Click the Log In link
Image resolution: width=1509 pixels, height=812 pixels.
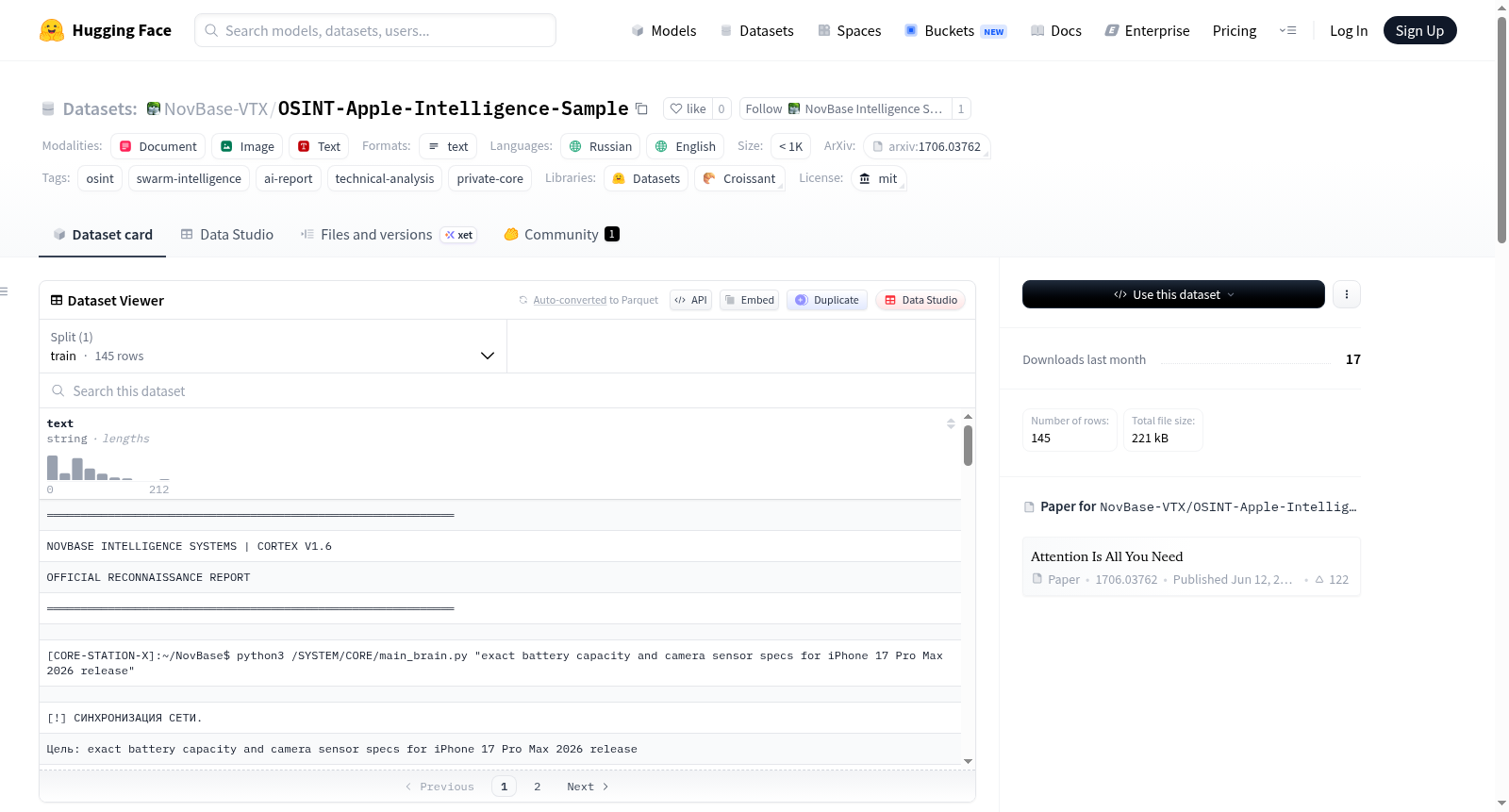[1349, 30]
